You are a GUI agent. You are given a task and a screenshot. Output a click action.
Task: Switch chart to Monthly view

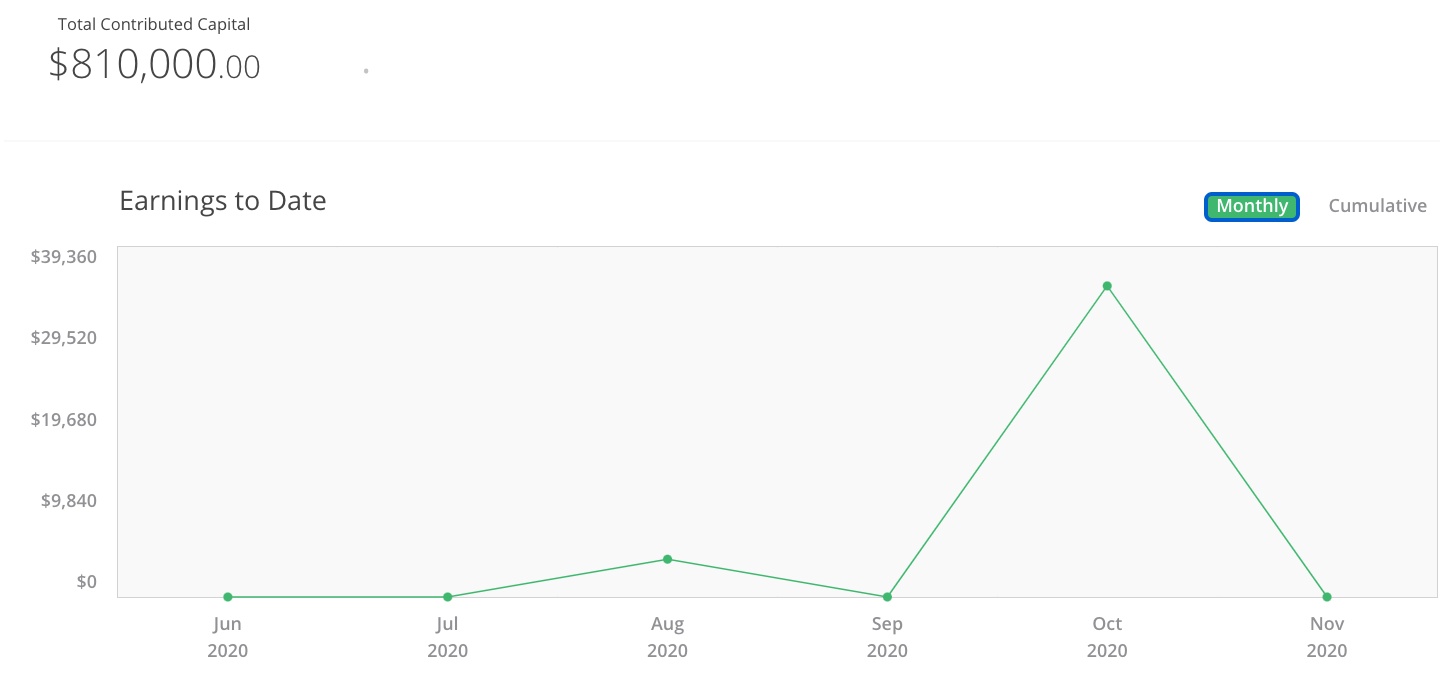(1252, 206)
